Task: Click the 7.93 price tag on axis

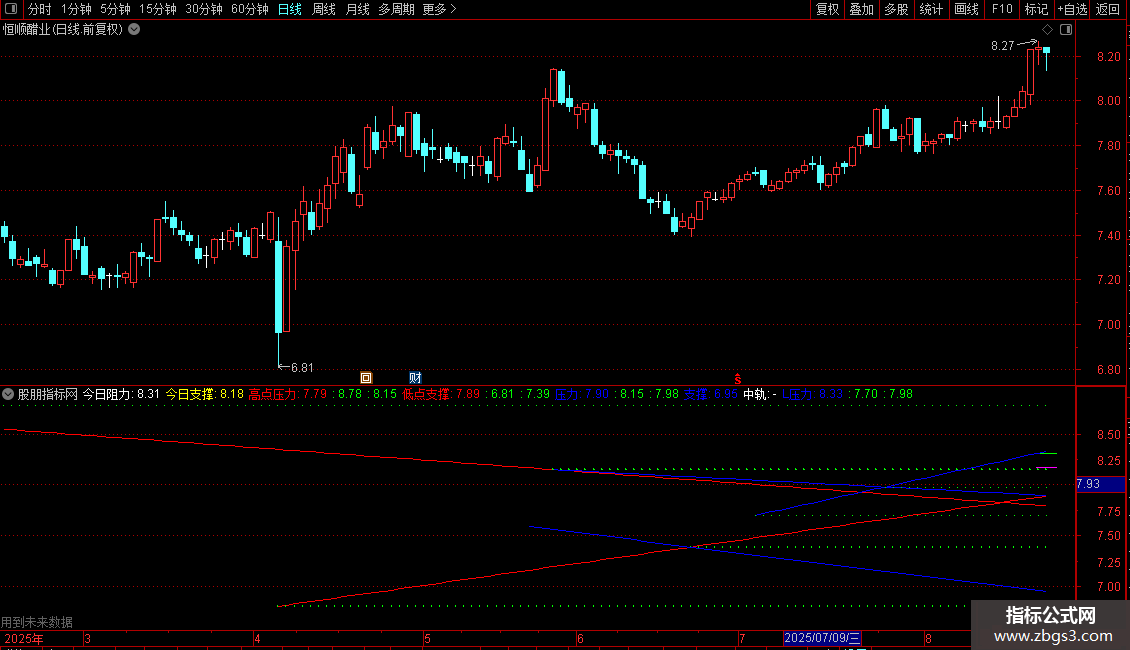Action: (x=1100, y=484)
